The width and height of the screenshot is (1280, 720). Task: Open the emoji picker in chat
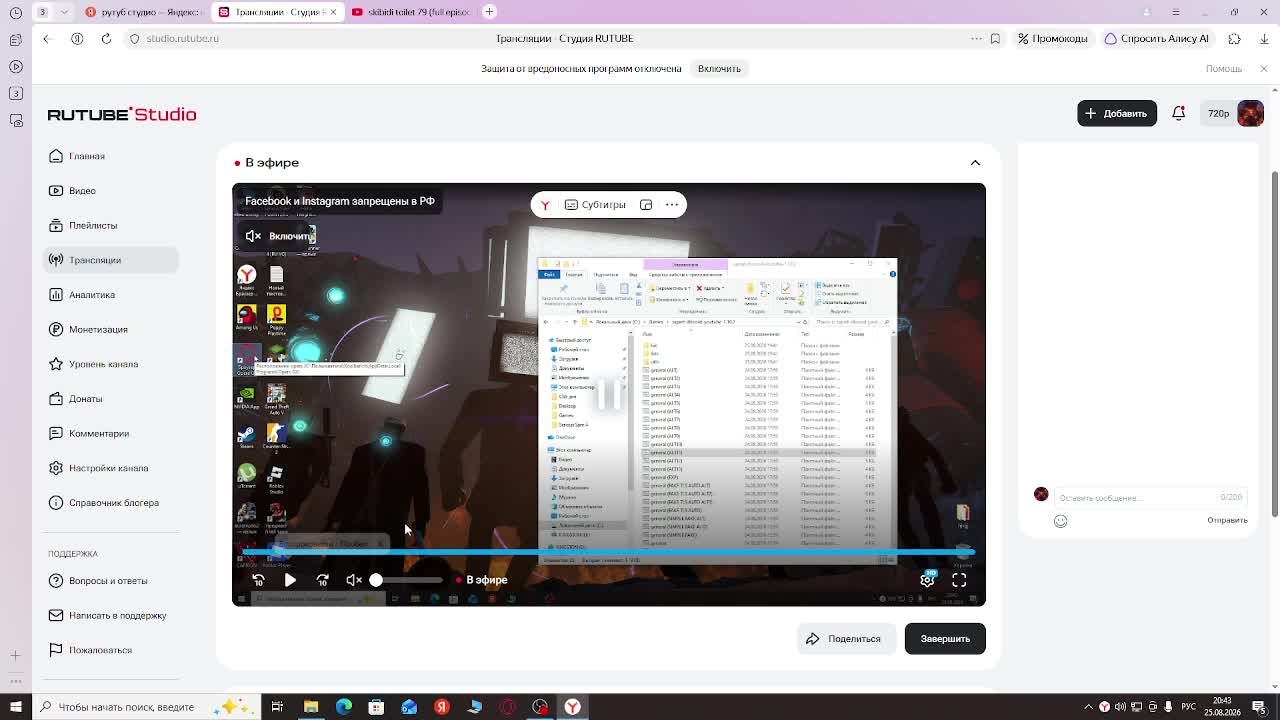click(x=1061, y=521)
